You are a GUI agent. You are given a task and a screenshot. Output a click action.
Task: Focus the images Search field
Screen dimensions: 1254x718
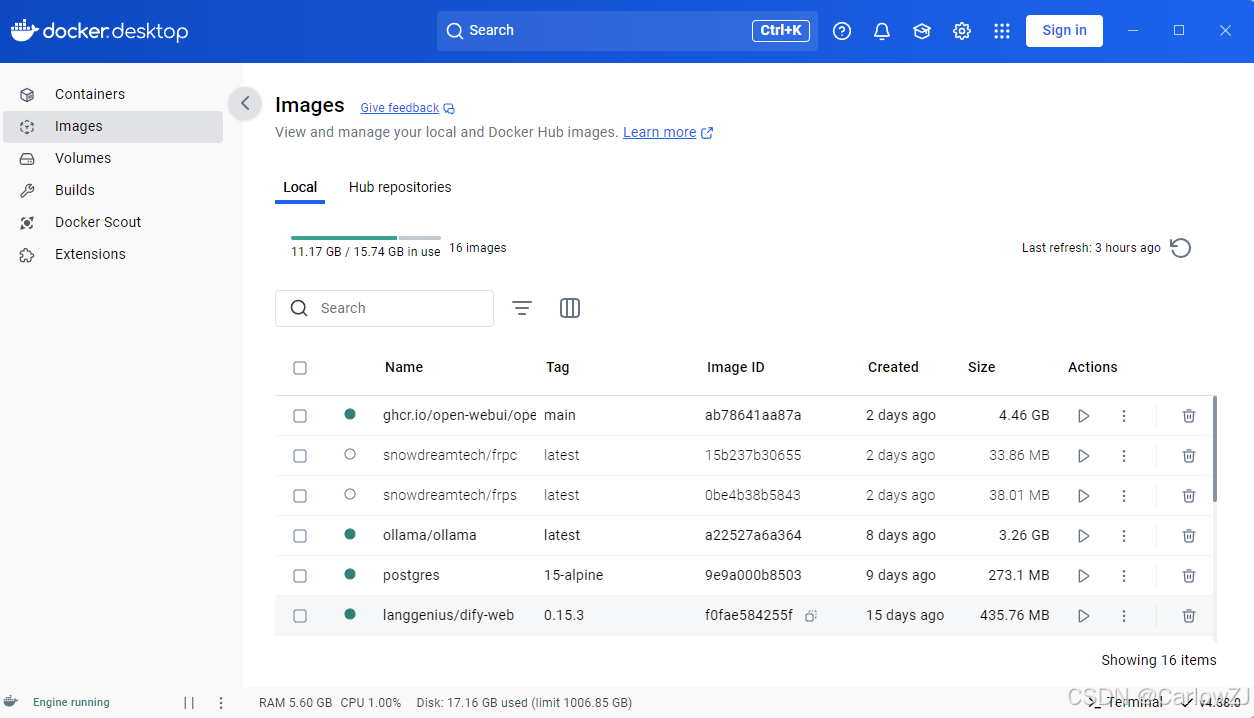[x=384, y=308]
